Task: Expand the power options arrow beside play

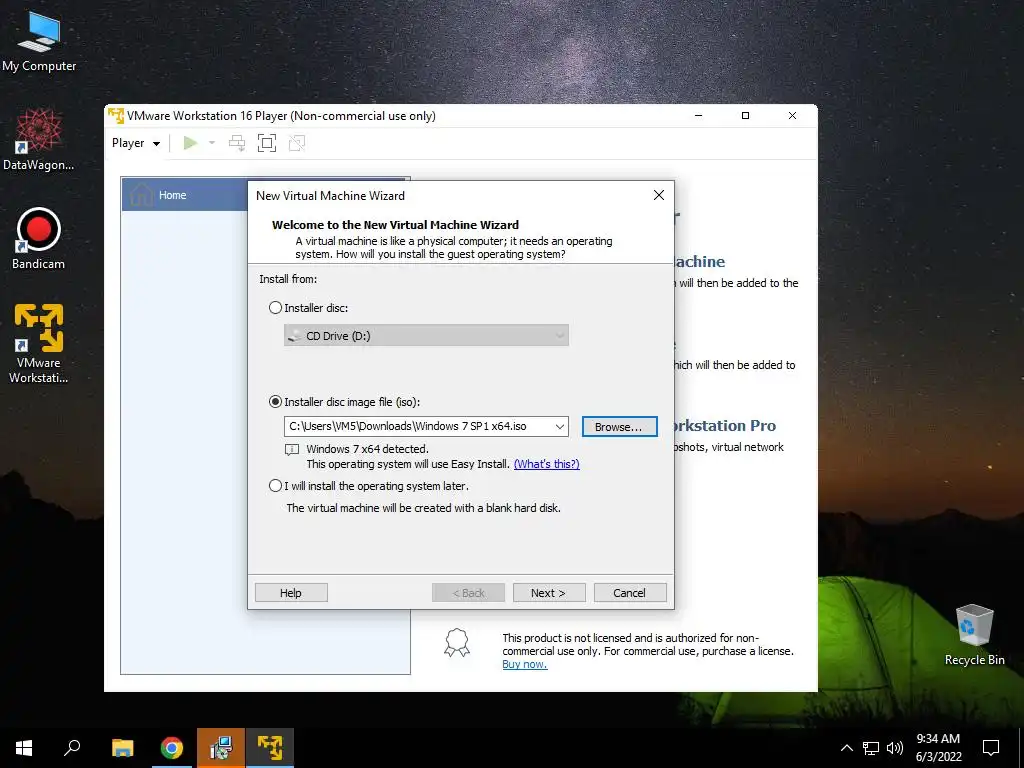Action: (x=212, y=143)
